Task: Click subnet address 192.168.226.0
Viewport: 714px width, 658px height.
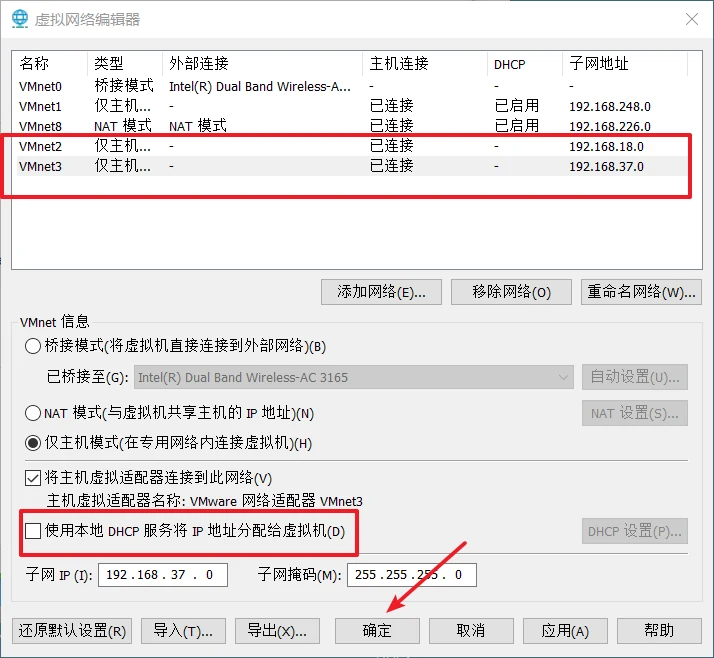Action: pyautogui.click(x=610, y=127)
